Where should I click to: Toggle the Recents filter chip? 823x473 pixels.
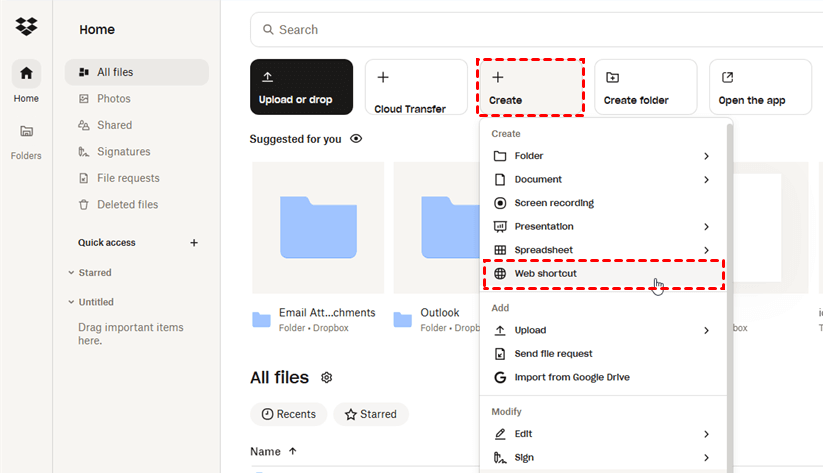pos(288,414)
